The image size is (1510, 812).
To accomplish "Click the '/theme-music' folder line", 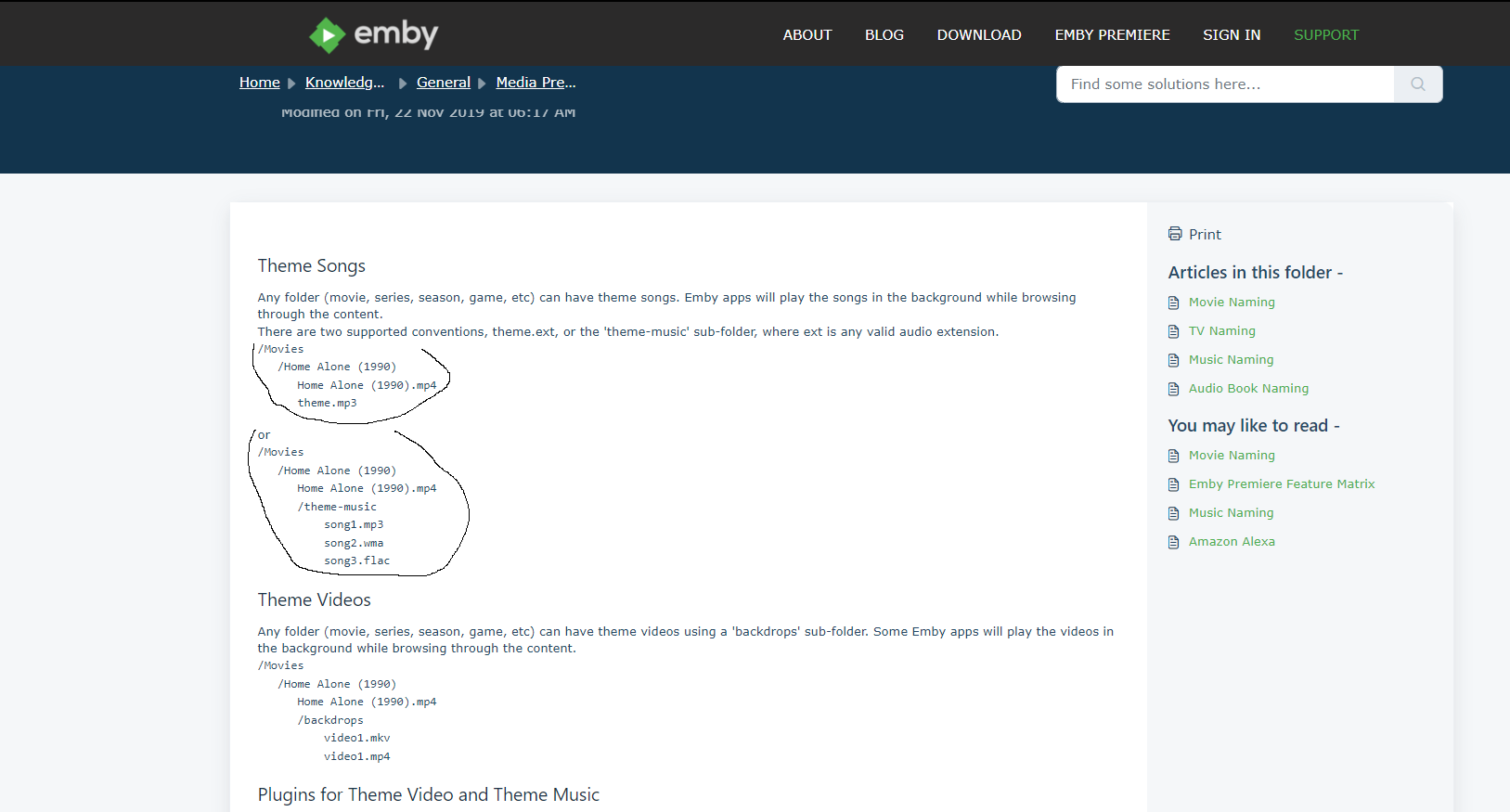I will click(337, 508).
